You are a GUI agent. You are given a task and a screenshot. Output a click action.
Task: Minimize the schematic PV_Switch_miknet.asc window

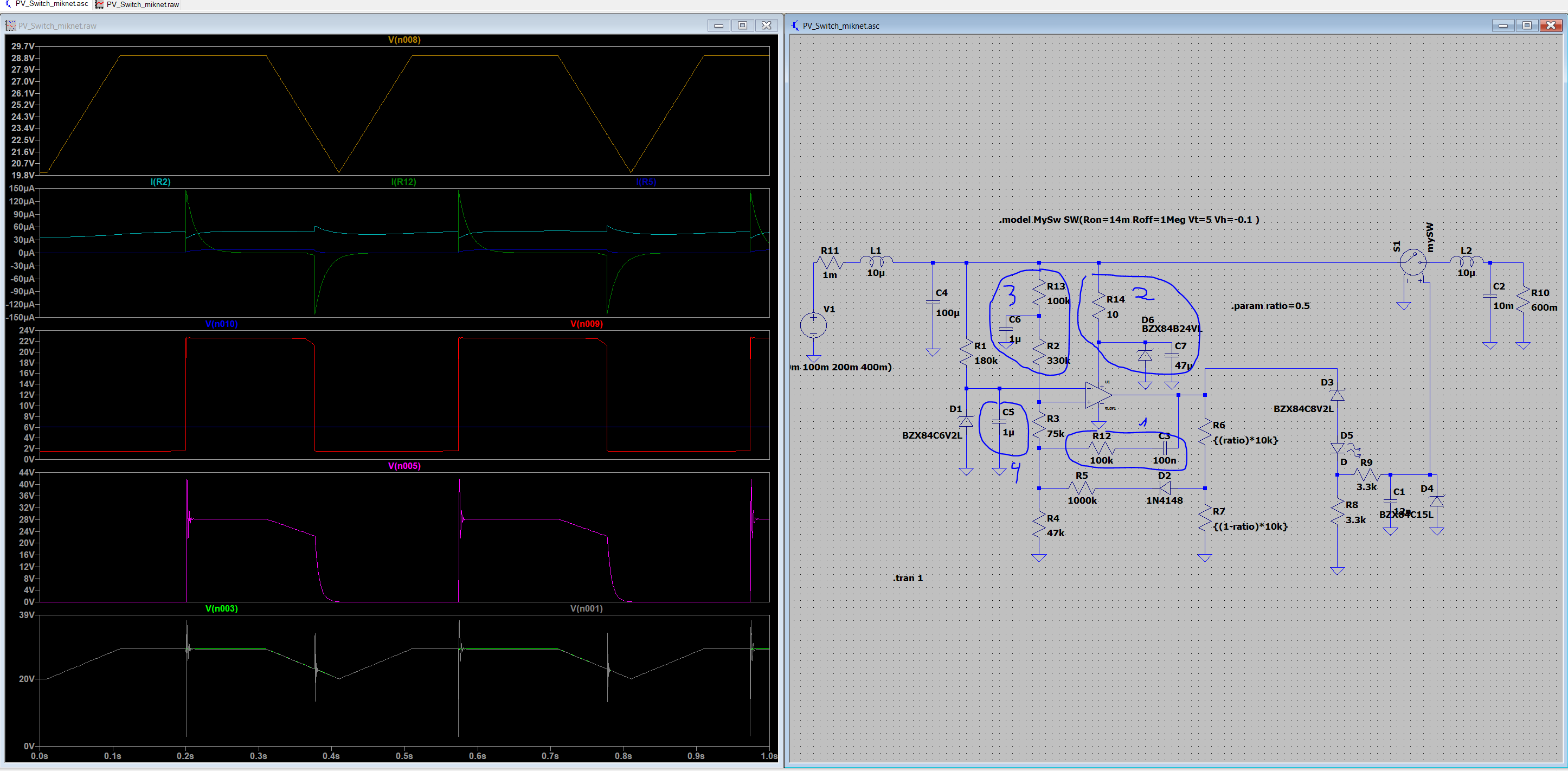tap(1503, 25)
